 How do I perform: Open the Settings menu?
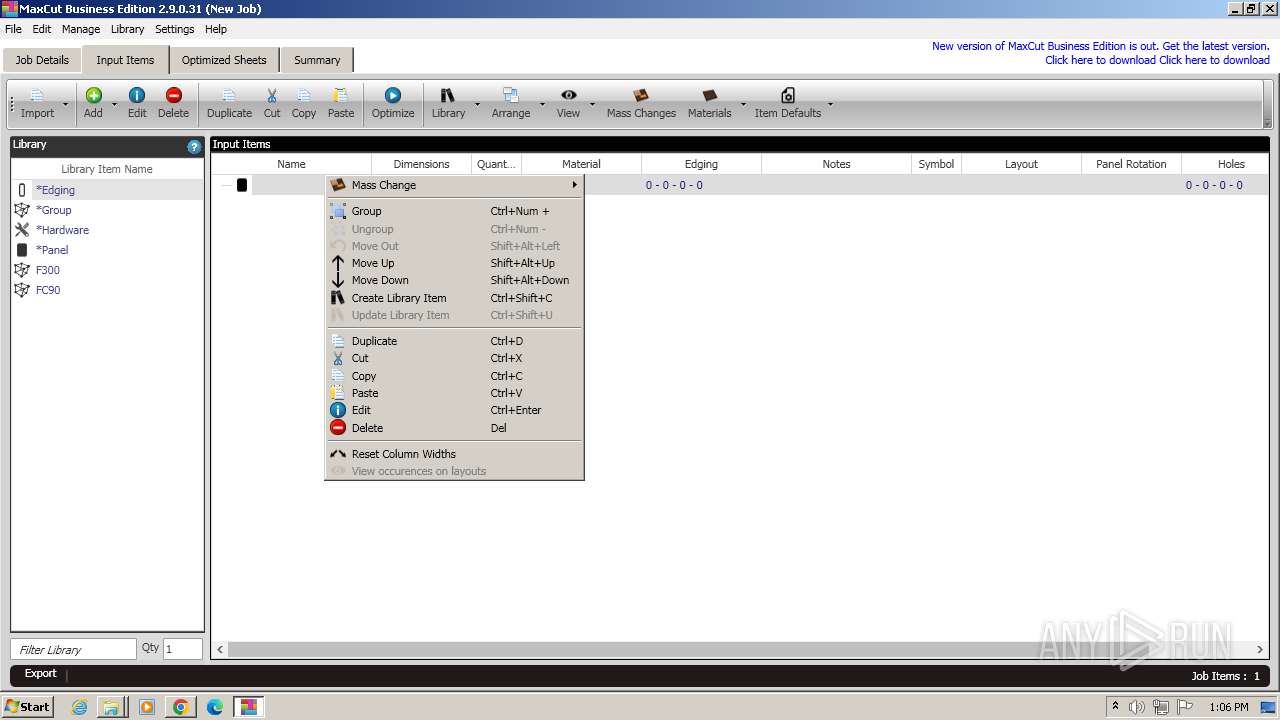174,29
